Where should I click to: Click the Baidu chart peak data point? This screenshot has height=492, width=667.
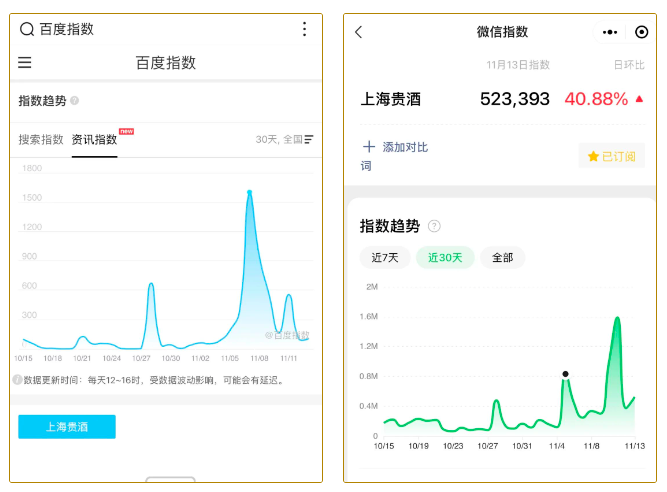point(250,192)
